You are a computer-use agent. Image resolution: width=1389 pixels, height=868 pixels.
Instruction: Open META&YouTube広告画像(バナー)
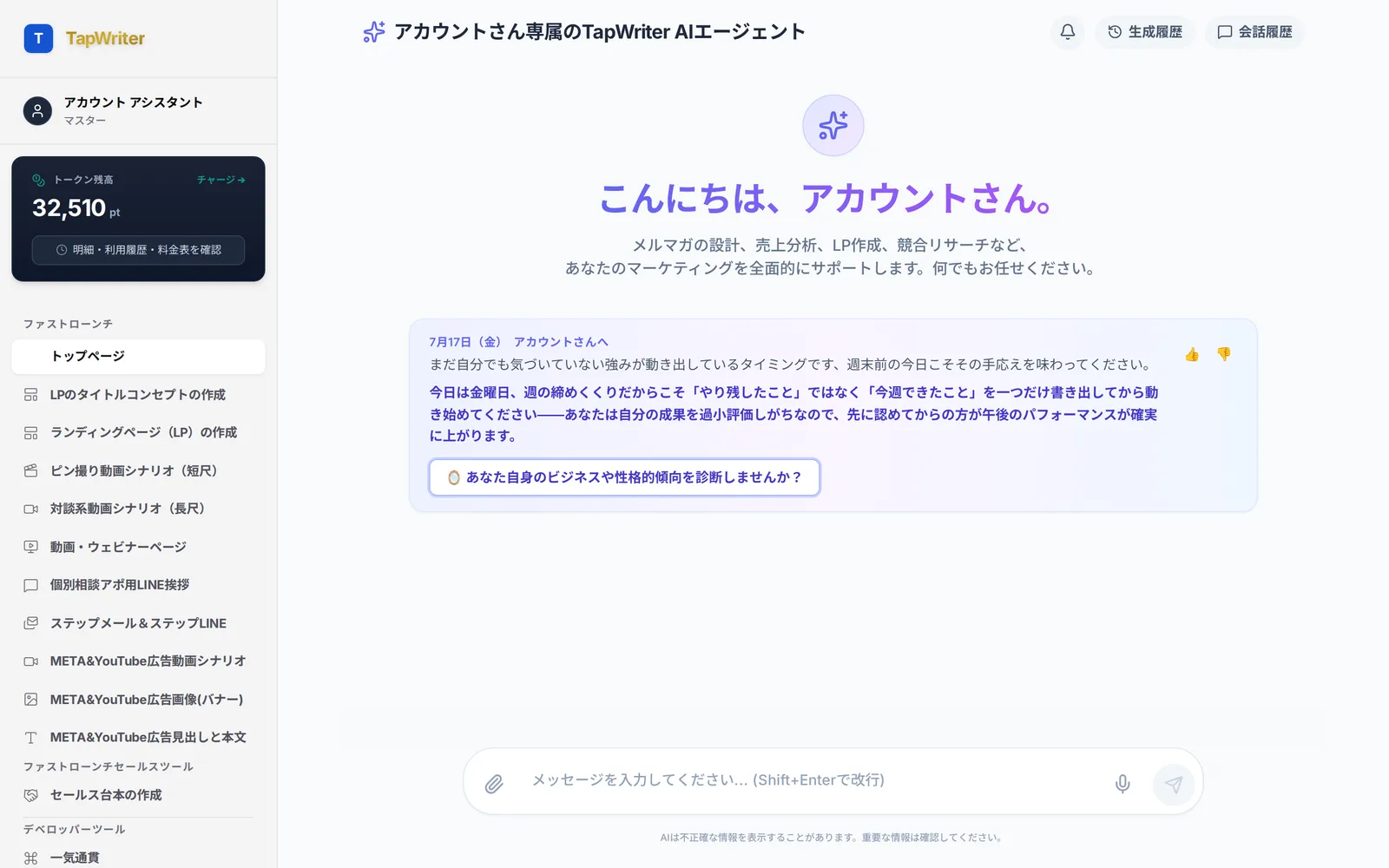(x=138, y=700)
